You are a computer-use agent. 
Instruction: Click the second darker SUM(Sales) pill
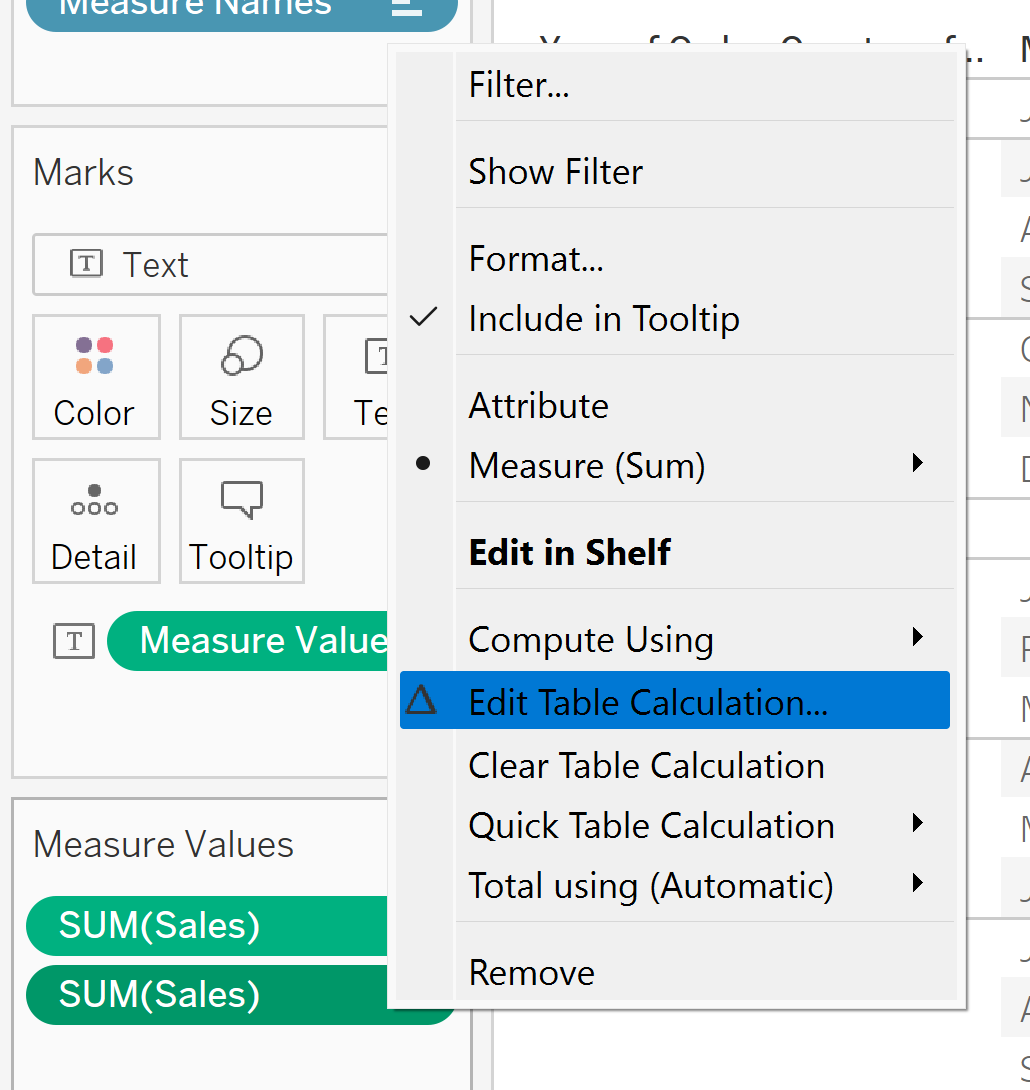point(200,994)
